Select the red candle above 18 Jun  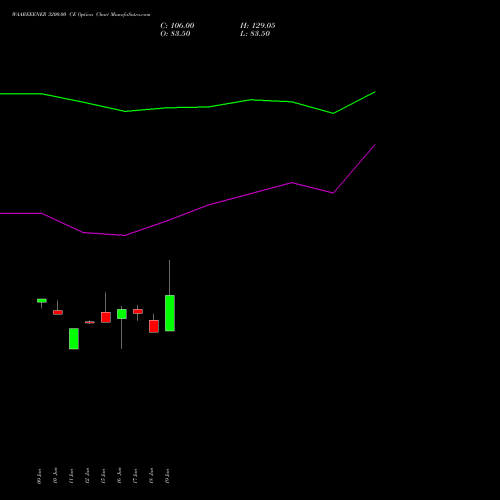point(154,326)
